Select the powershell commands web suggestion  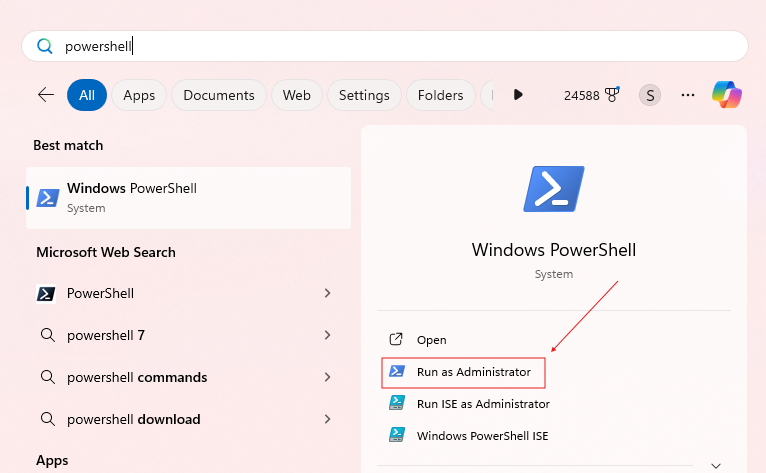[x=186, y=377]
